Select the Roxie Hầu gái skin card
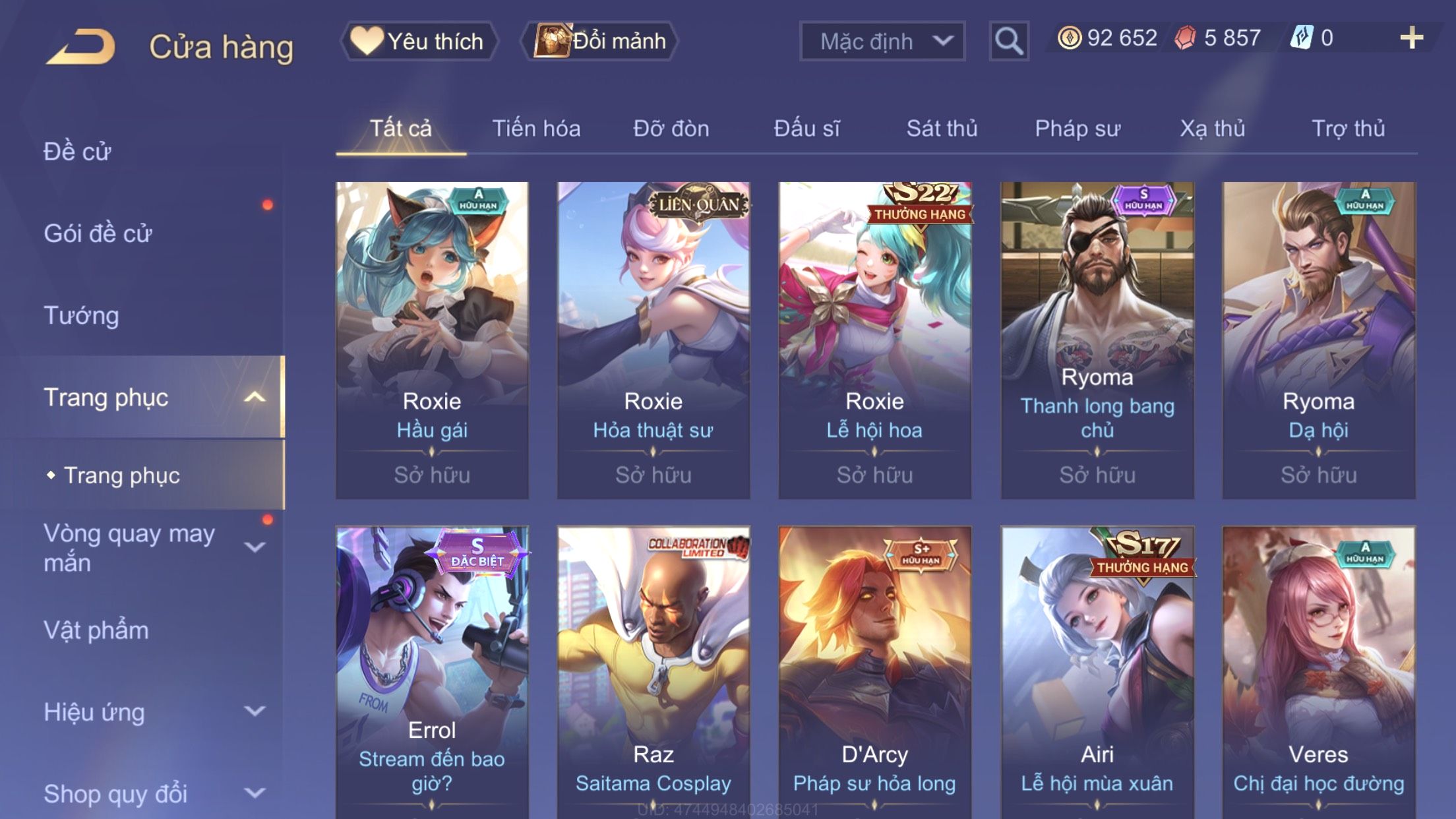The height and width of the screenshot is (819, 1456). coord(432,340)
